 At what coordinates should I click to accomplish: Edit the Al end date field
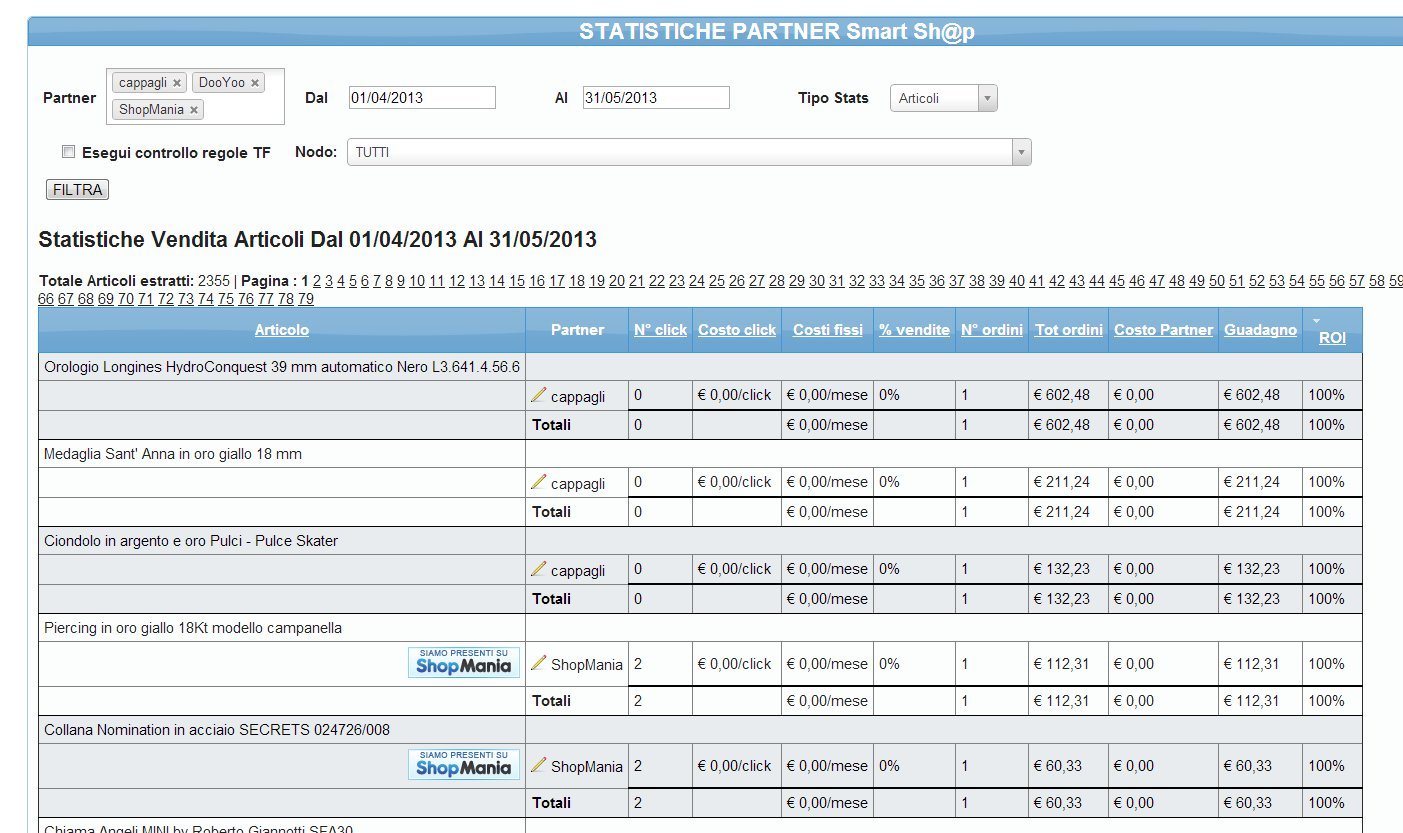point(656,98)
